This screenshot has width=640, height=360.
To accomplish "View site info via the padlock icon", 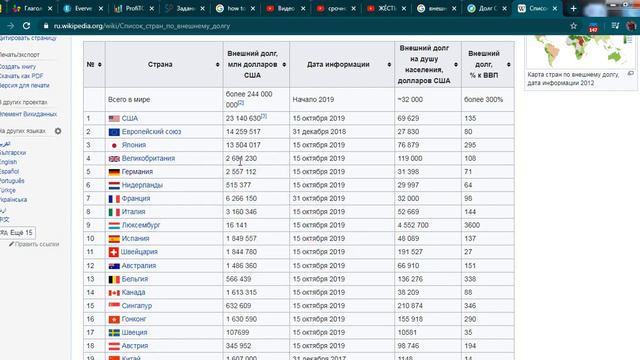I will tap(46, 26).
